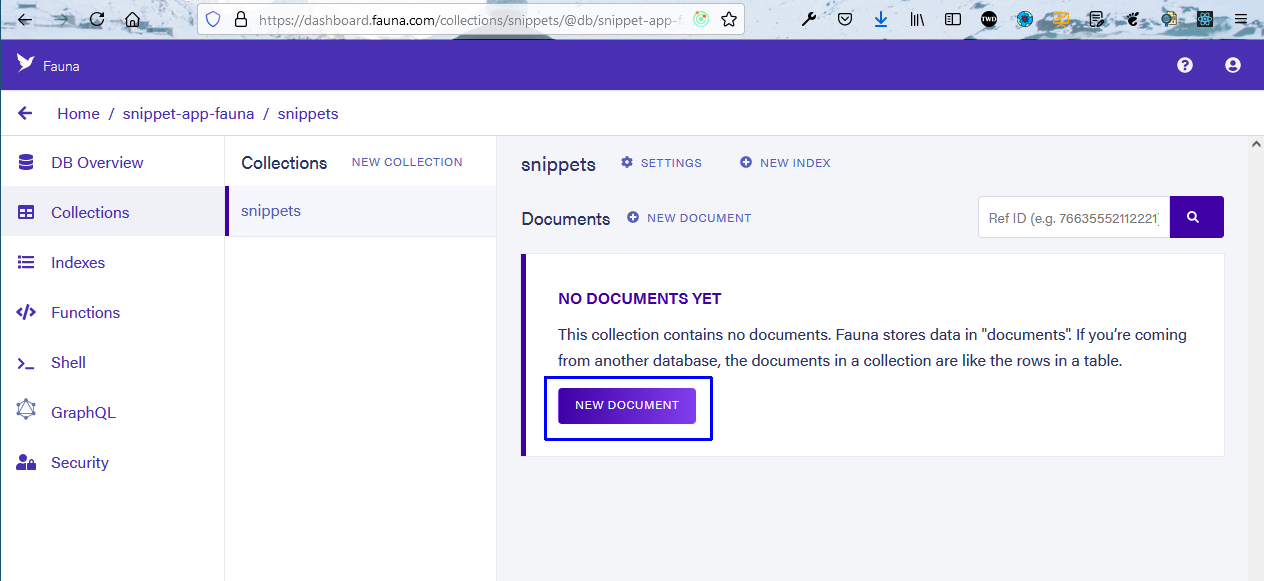Viewport: 1264px width, 581px height.
Task: Click the Fauna bird logo
Action: [x=26, y=64]
